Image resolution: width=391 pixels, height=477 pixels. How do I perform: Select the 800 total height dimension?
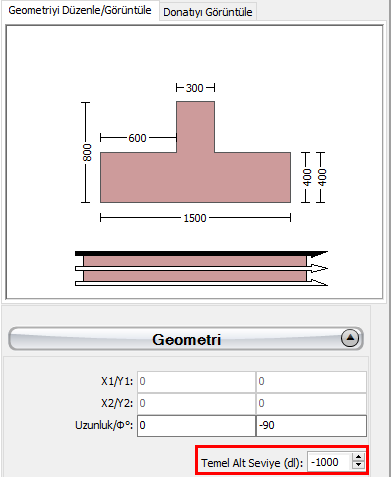[x=87, y=152]
